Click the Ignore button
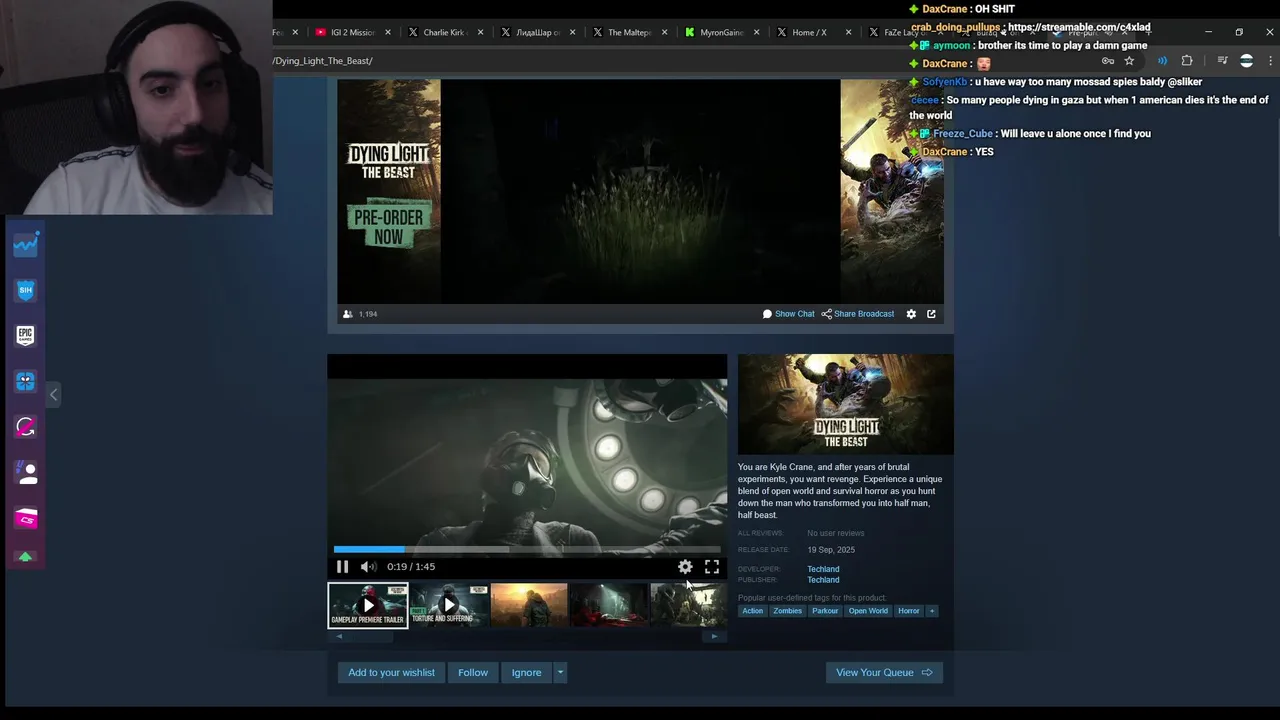Screen dimensions: 1280x720 [526, 673]
